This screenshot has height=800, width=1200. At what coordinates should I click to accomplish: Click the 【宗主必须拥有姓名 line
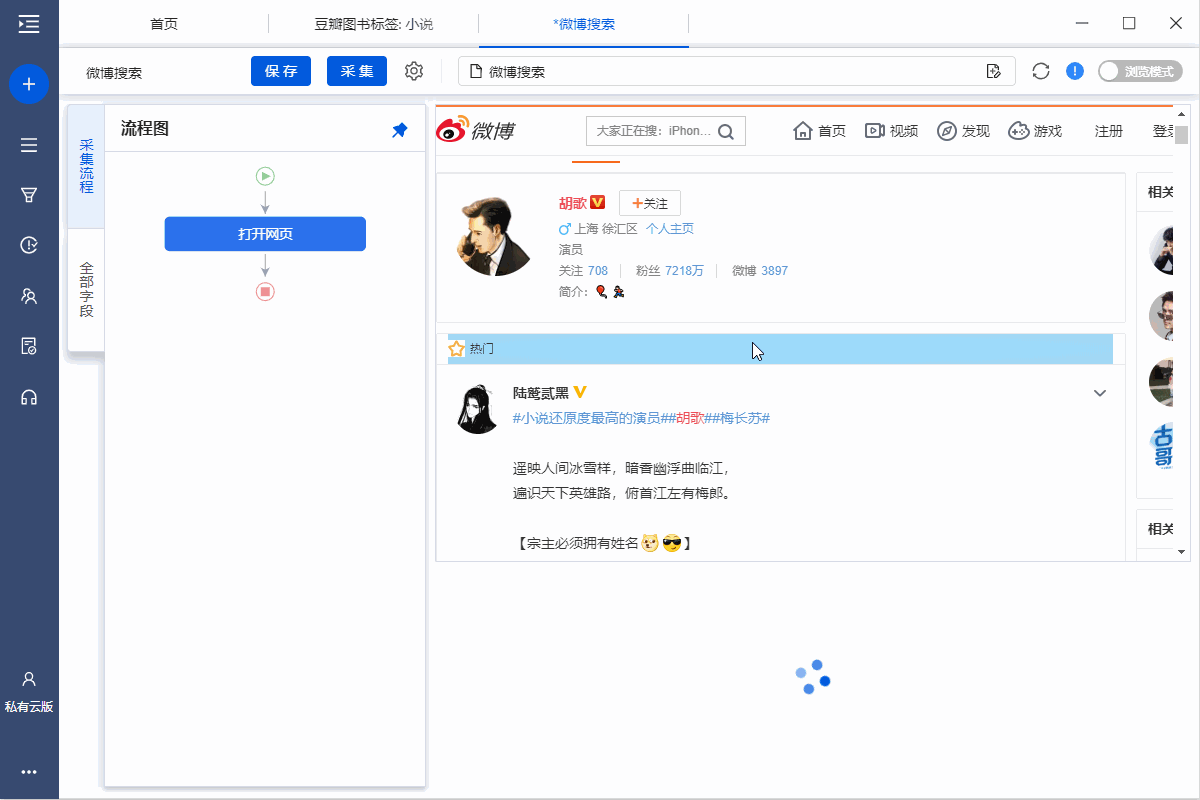tap(603, 544)
